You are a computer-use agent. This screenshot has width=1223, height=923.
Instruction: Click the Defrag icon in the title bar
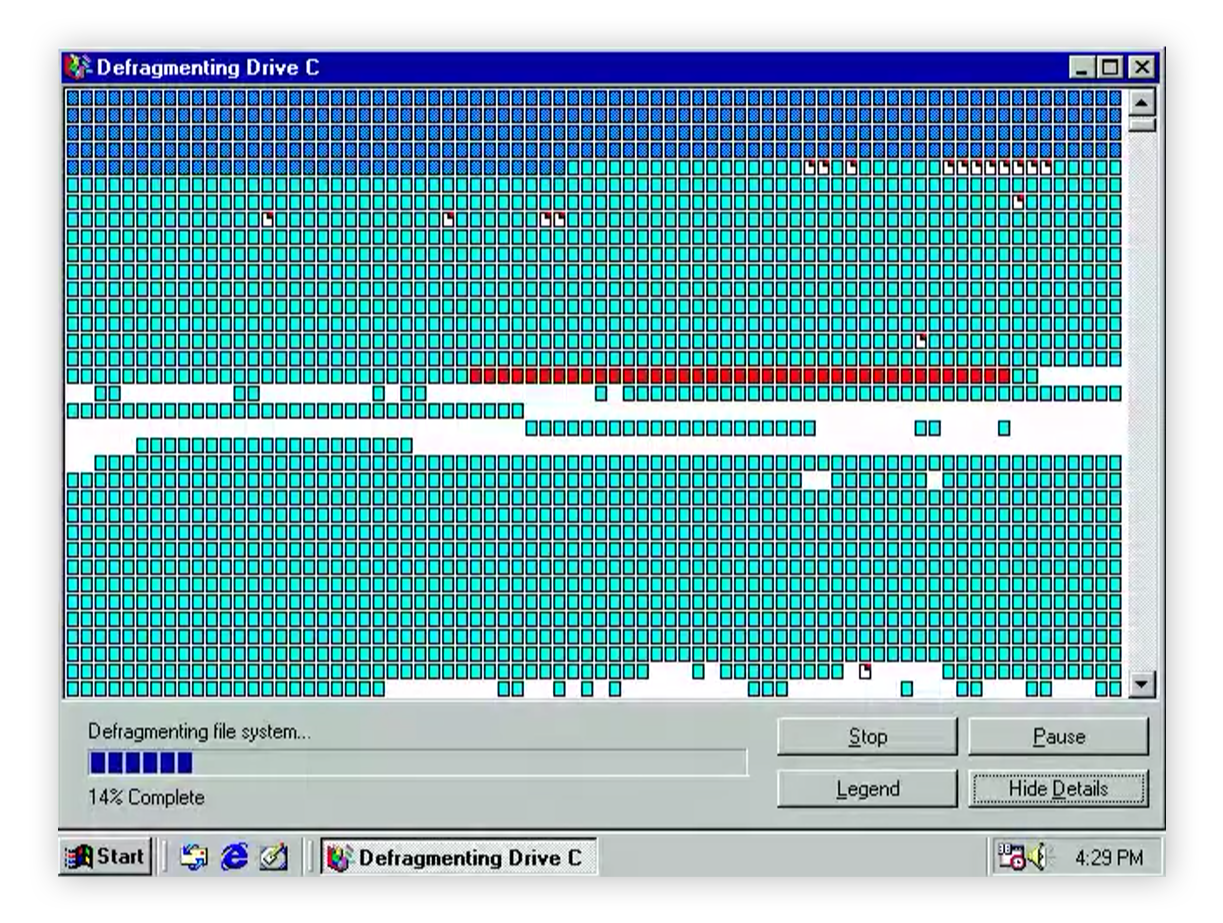coord(74,69)
